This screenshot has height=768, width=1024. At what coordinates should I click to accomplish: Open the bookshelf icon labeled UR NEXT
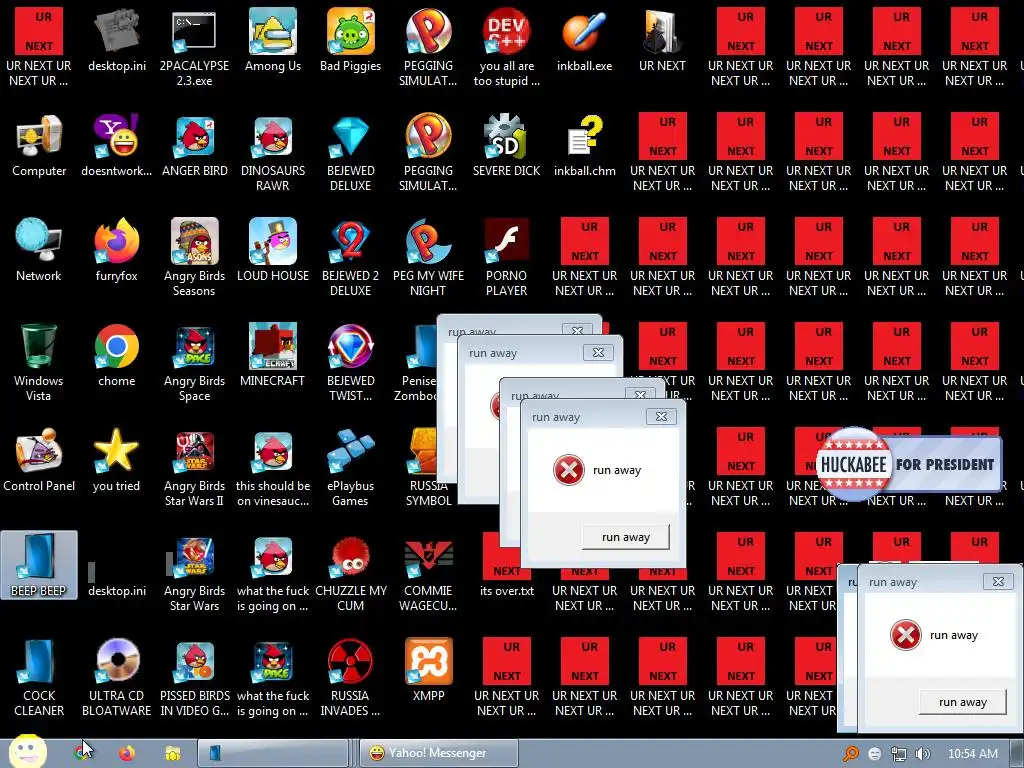tap(662, 40)
